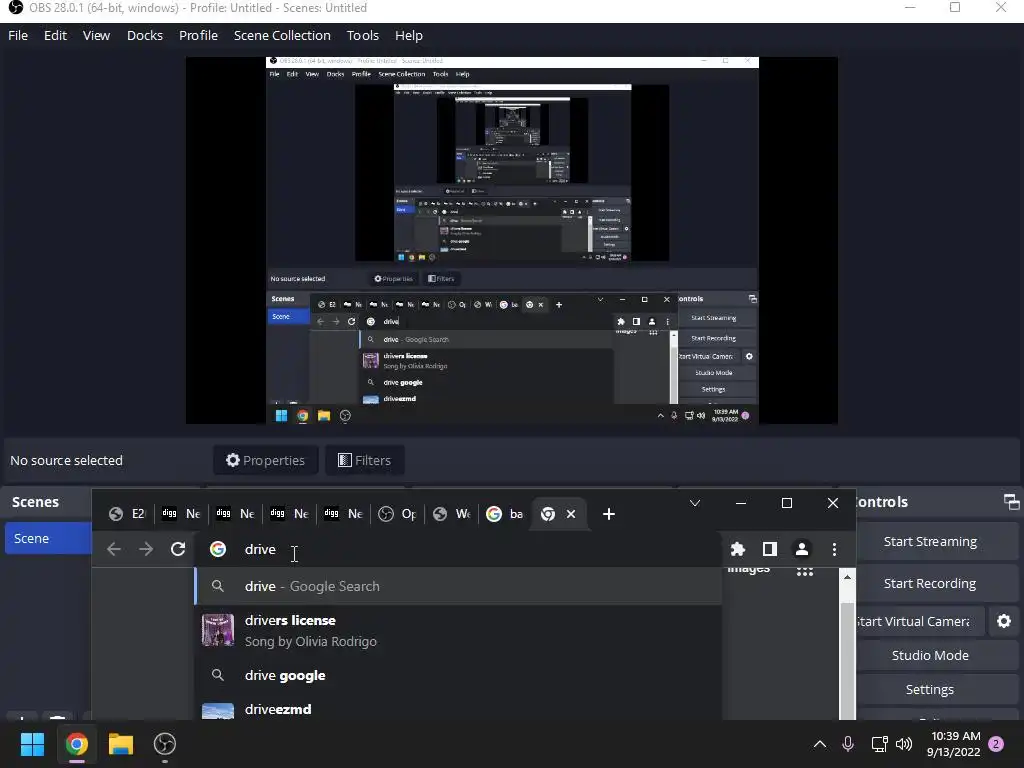1024x768 pixels.
Task: Switch to the first digg Ne tab
Action: [x=181, y=514]
